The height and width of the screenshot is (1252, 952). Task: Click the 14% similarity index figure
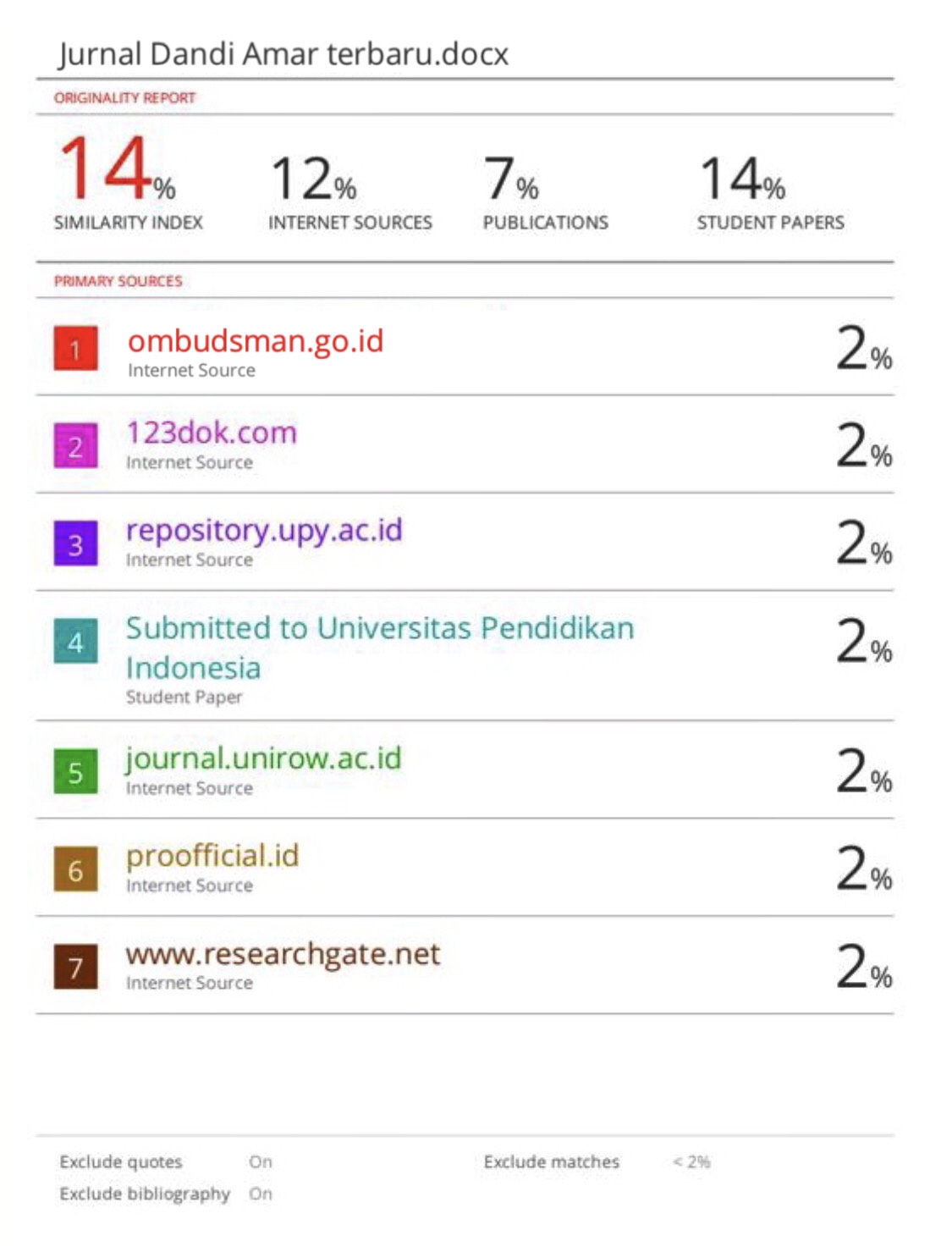pos(116,169)
